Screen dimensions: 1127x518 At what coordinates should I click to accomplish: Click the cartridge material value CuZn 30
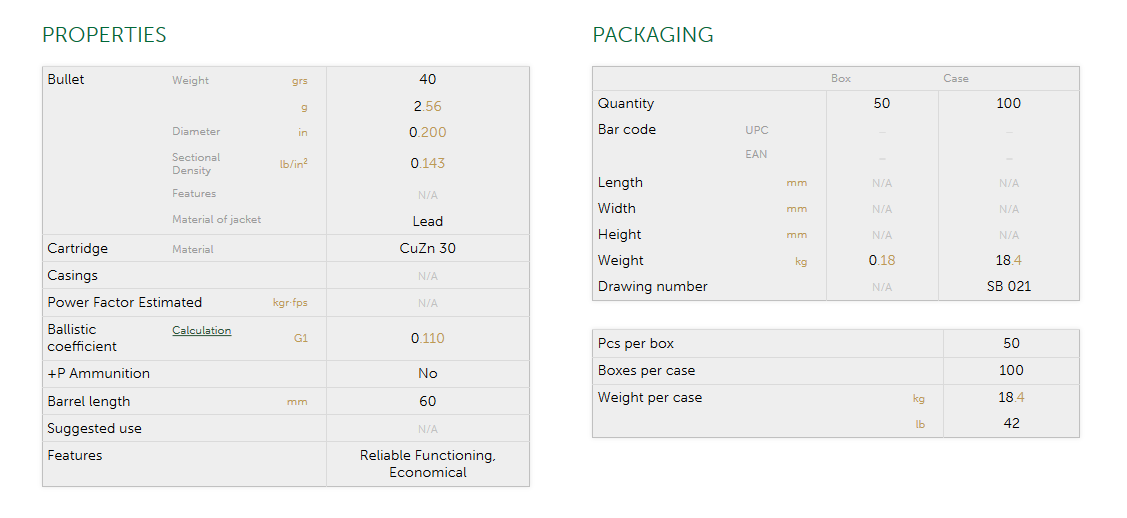pyautogui.click(x=428, y=248)
